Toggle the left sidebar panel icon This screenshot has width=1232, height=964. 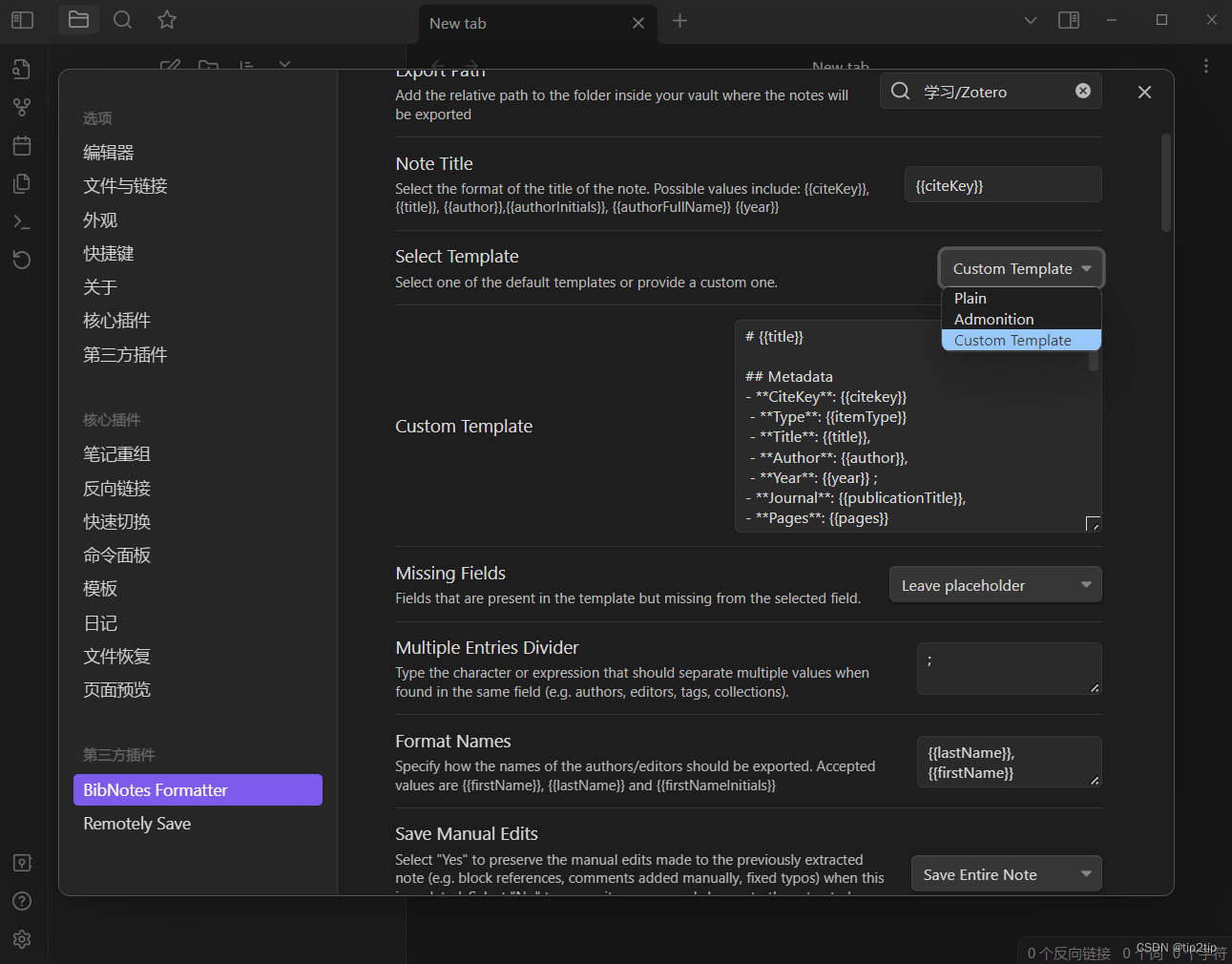pyautogui.click(x=22, y=20)
